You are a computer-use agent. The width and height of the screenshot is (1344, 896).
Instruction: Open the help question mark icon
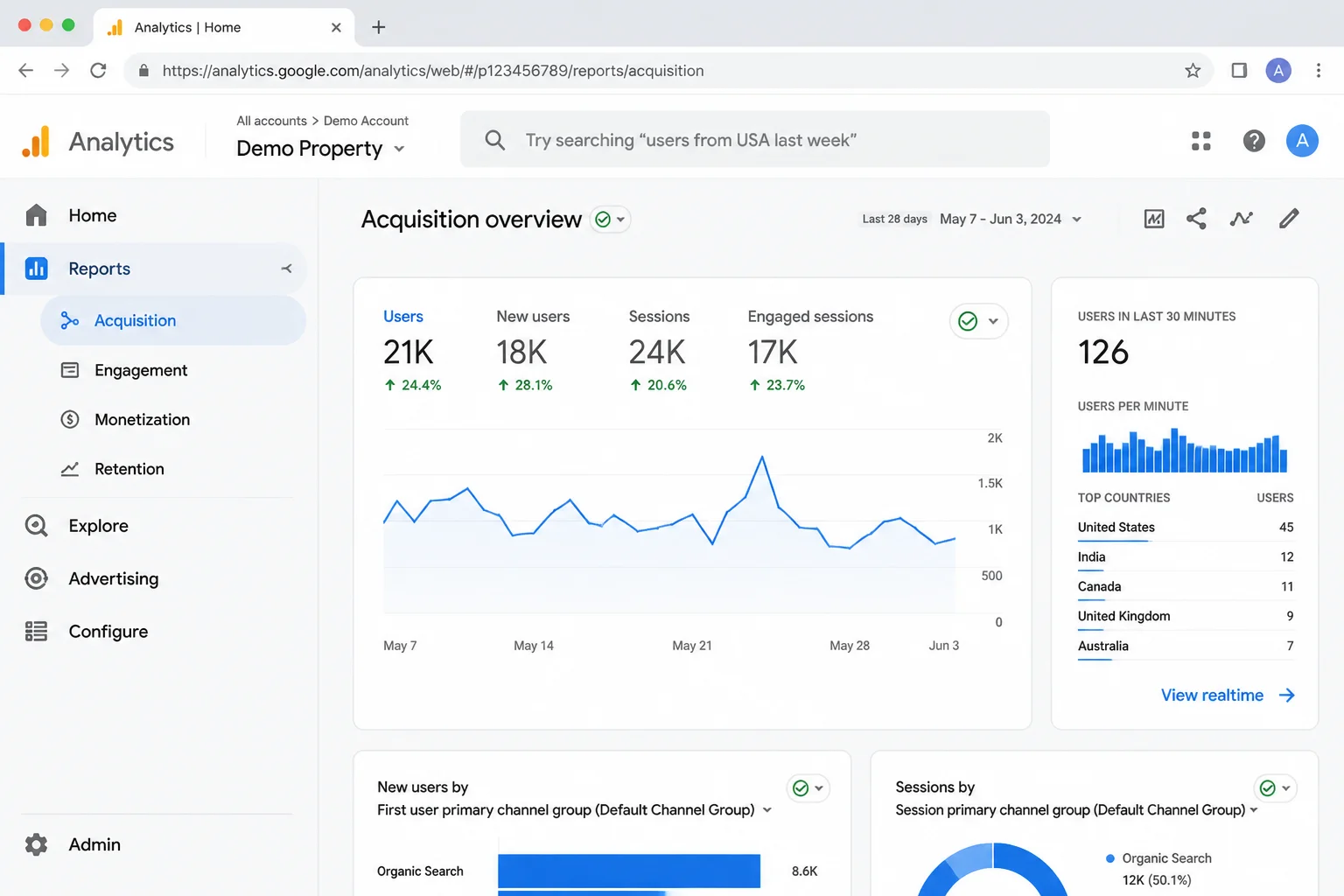pos(1254,141)
